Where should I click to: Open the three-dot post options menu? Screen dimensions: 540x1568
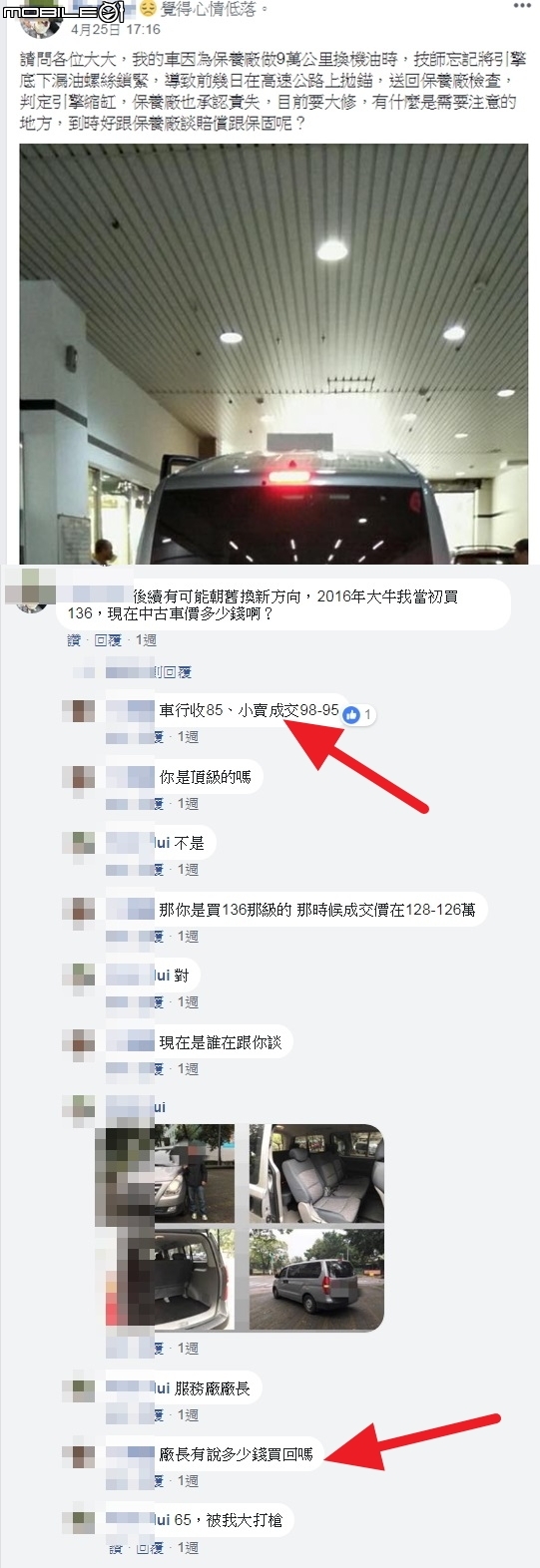point(521,7)
